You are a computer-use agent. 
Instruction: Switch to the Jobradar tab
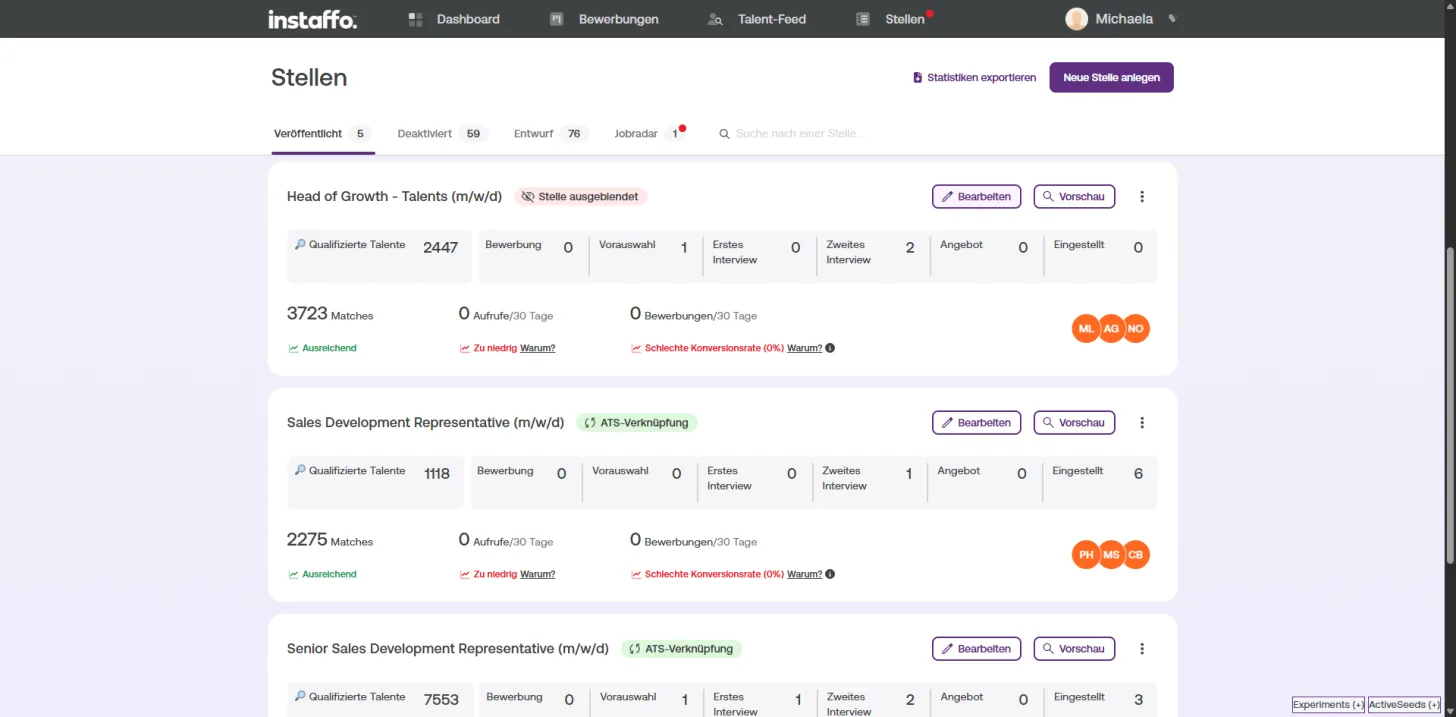click(650, 133)
